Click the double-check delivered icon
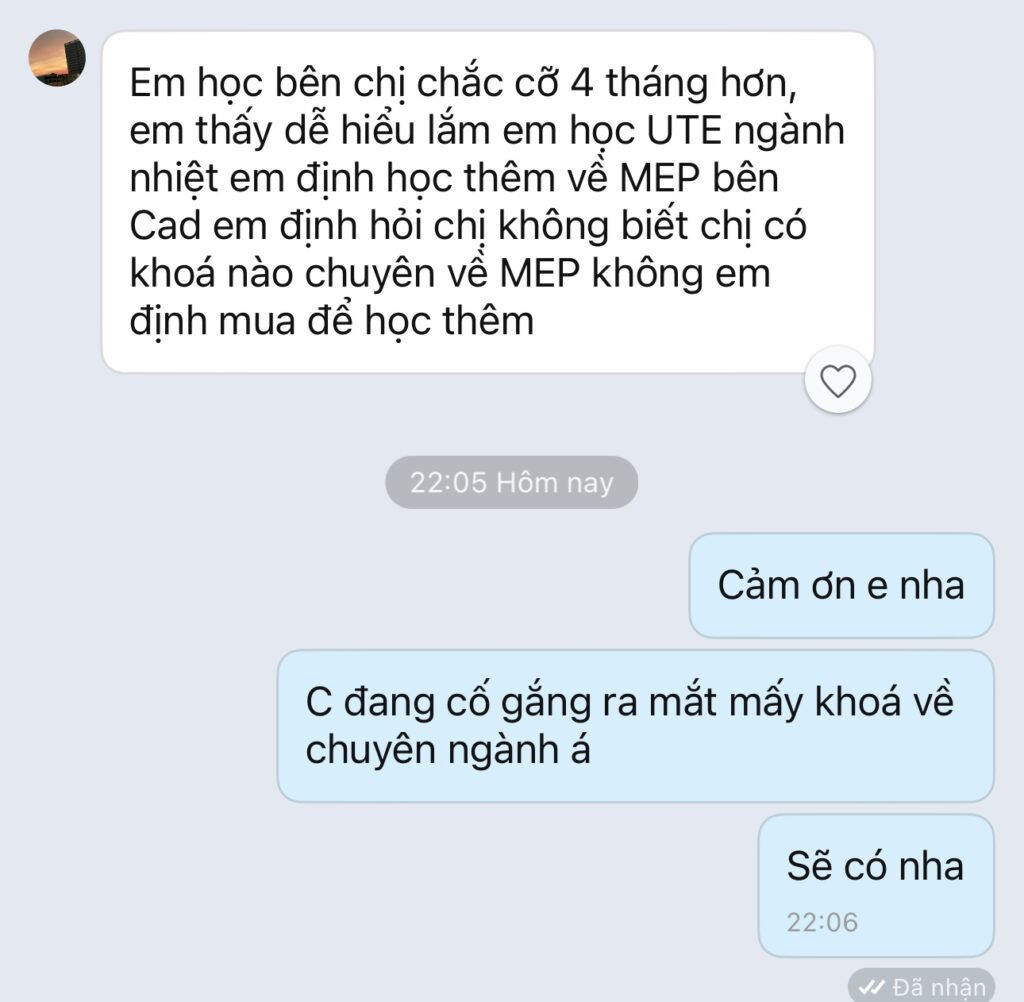 871,986
